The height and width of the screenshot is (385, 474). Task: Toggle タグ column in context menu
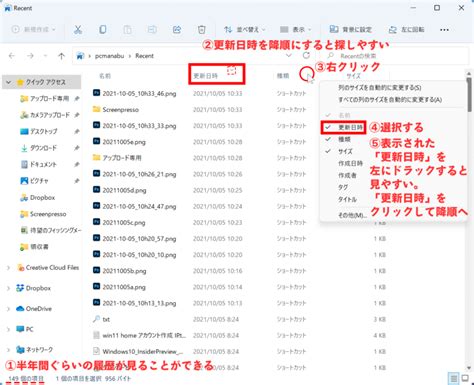coord(343,187)
